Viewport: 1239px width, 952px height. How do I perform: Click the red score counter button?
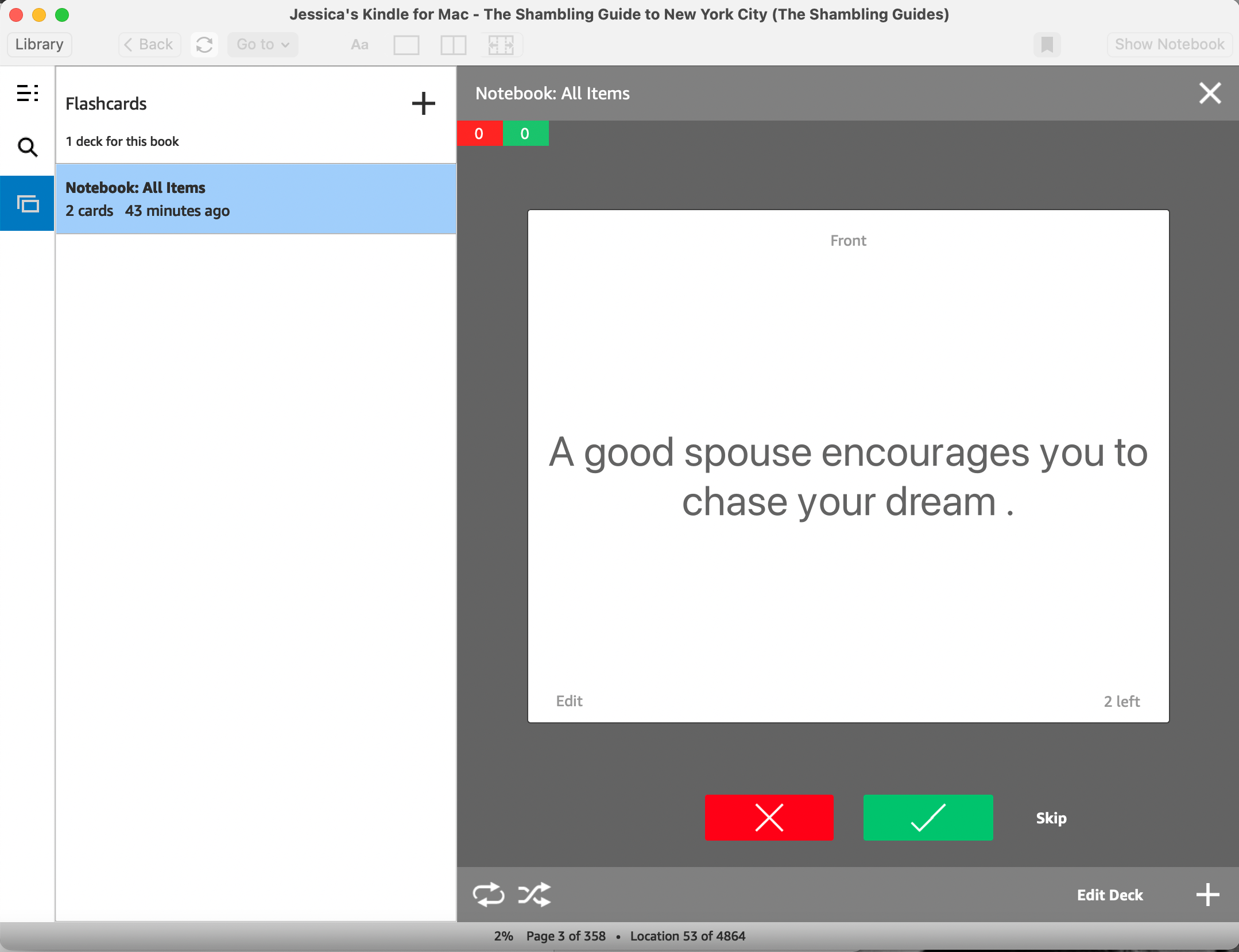click(x=480, y=133)
